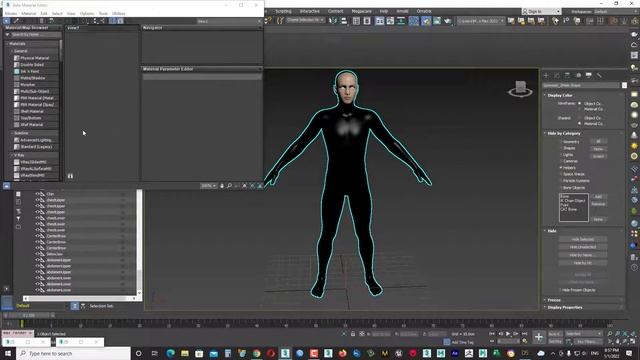Screen dimensions: 640x360
Task: Click the Hide Selected button
Action: tap(583, 239)
